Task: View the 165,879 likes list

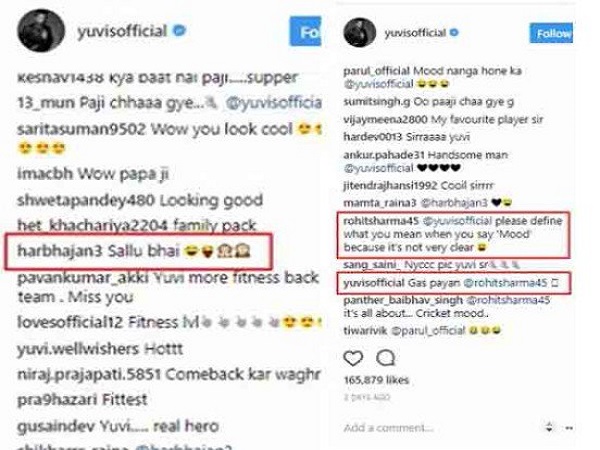Action: [376, 380]
